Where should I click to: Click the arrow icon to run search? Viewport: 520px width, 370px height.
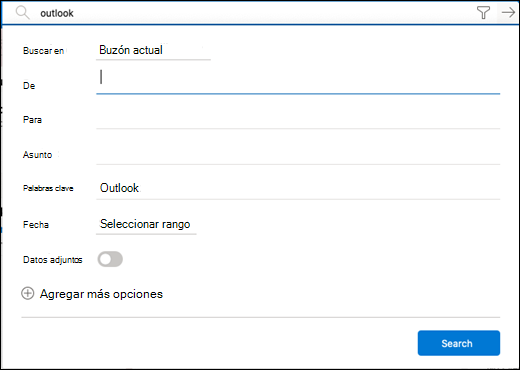tap(508, 13)
